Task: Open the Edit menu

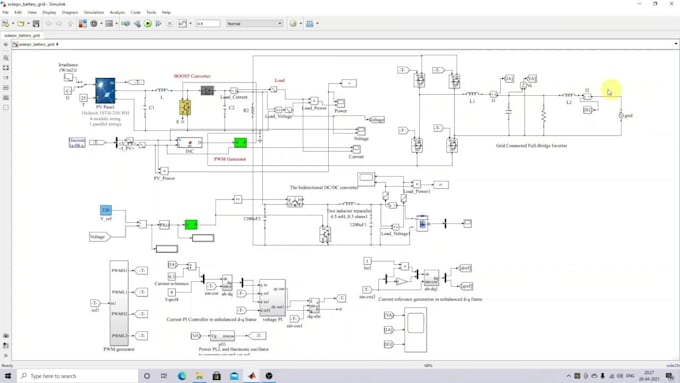Action: click(18, 12)
